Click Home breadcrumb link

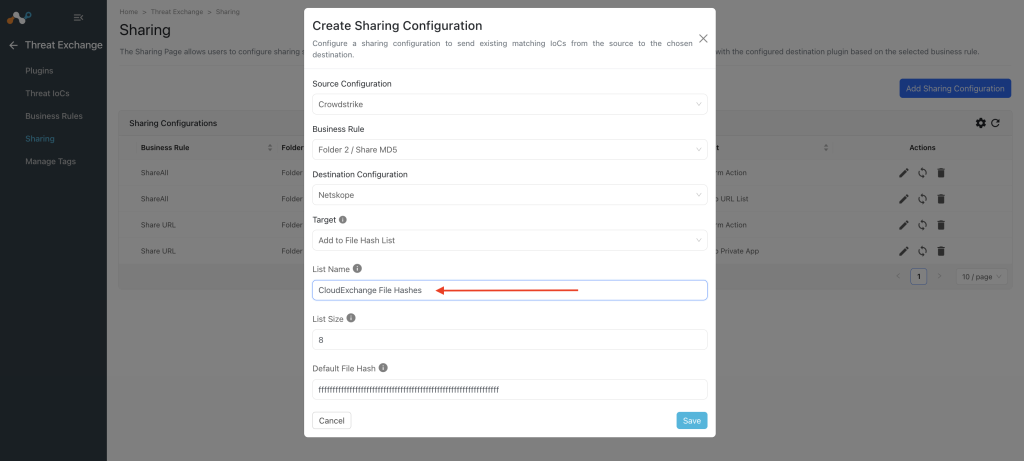pos(129,12)
